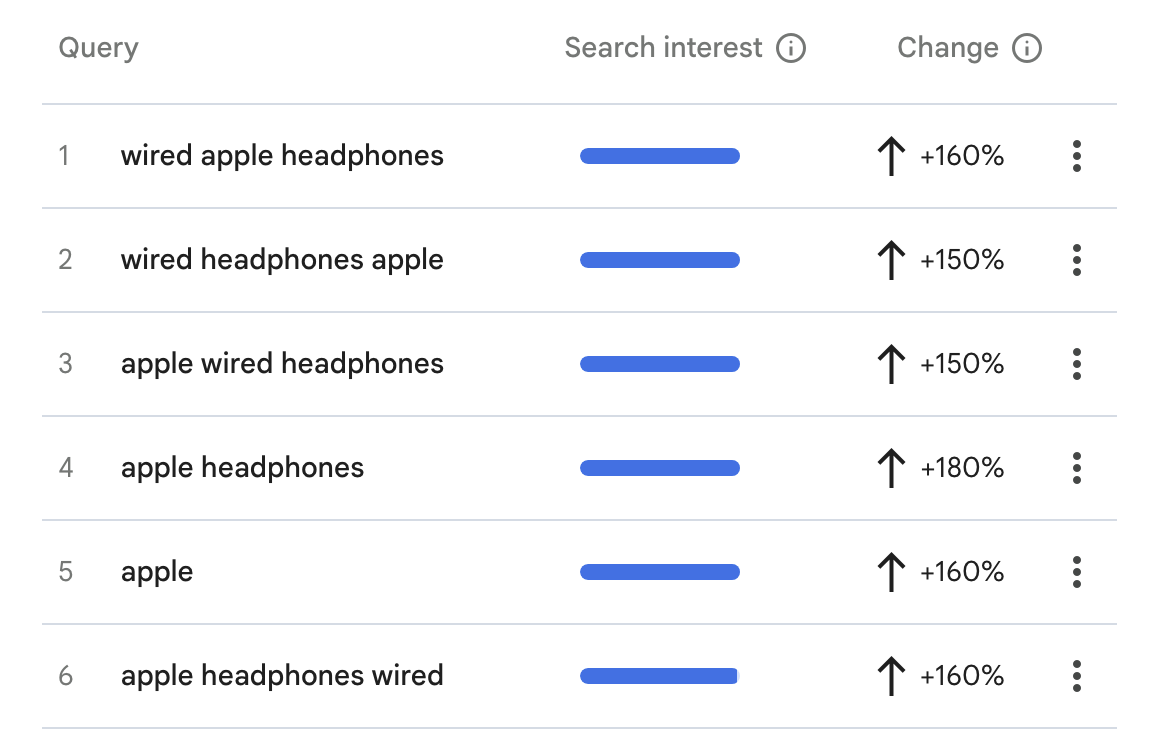Select the "apple headphones" query
Viewport: 1152px width, 740px height.
click(x=242, y=468)
